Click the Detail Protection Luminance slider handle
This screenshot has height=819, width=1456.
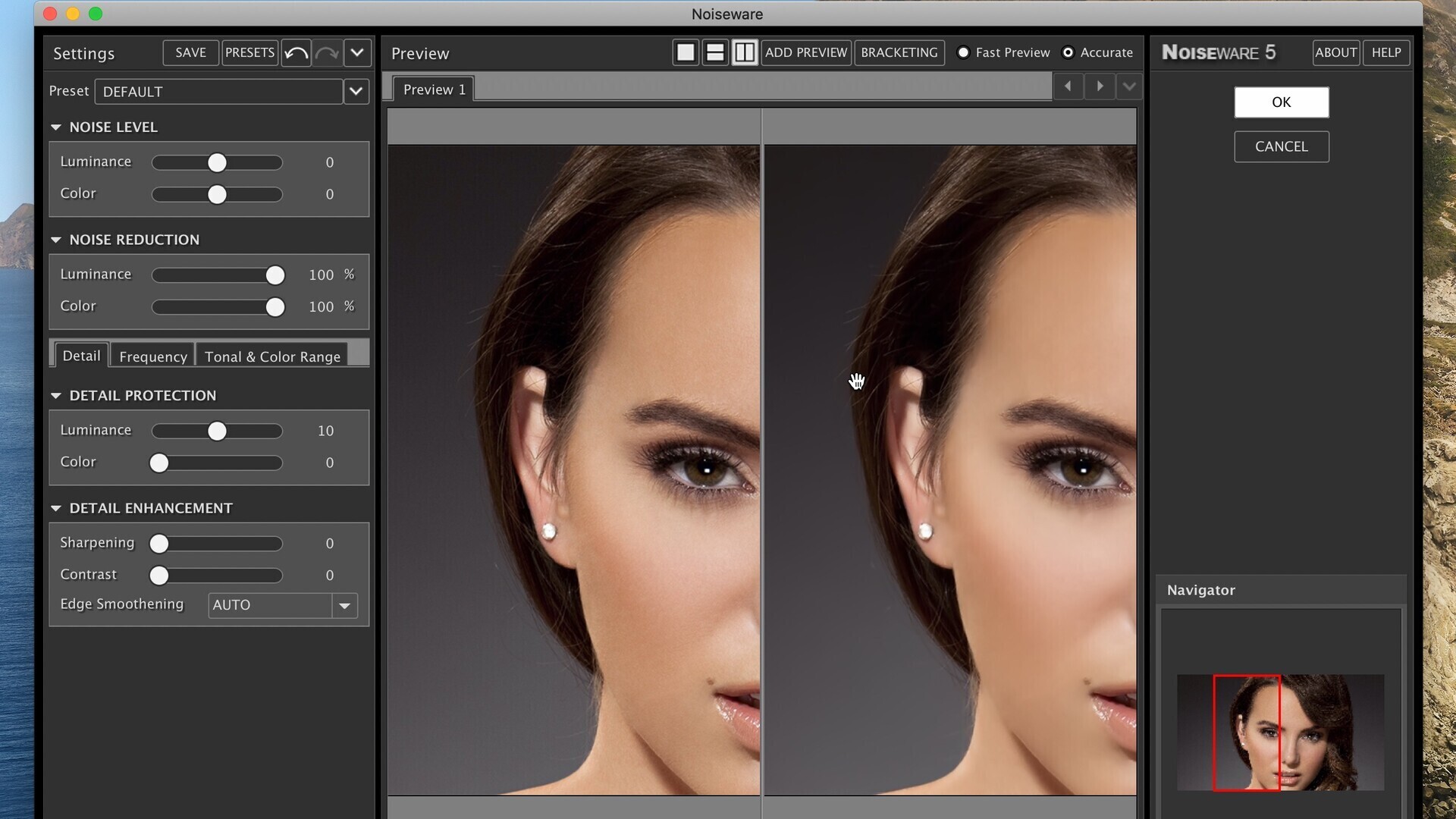pyautogui.click(x=217, y=431)
